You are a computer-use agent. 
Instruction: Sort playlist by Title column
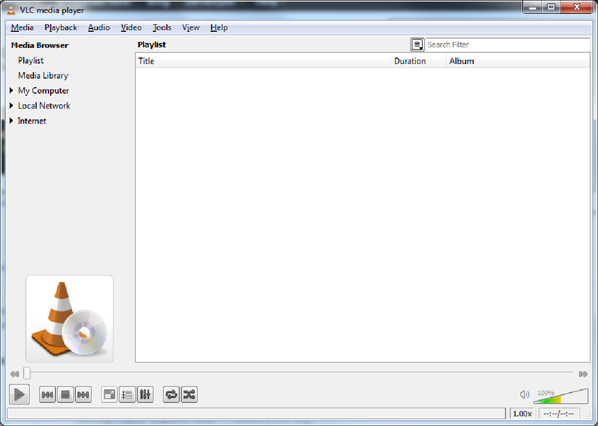click(x=263, y=61)
